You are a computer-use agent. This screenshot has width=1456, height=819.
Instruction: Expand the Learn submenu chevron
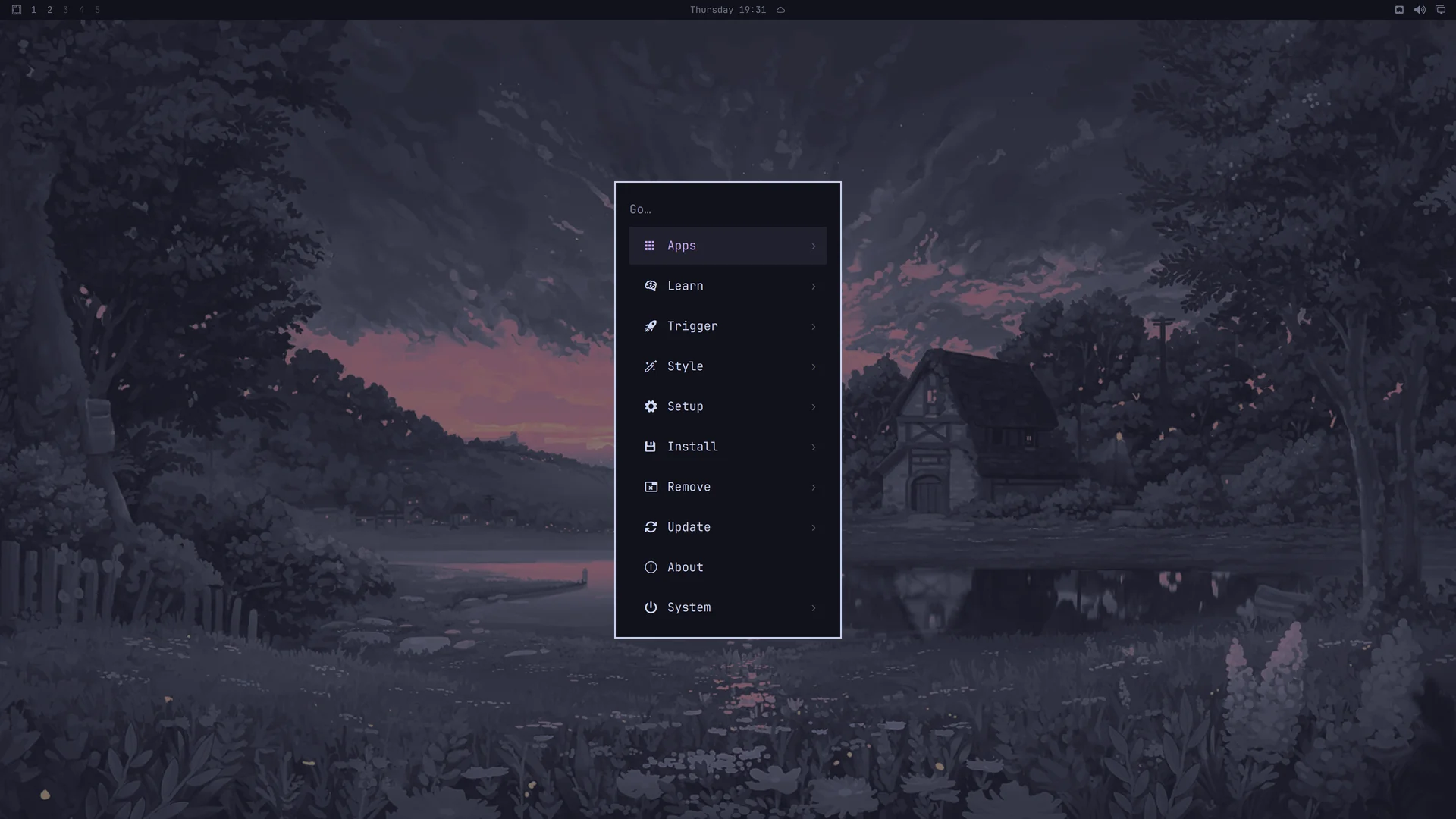814,287
